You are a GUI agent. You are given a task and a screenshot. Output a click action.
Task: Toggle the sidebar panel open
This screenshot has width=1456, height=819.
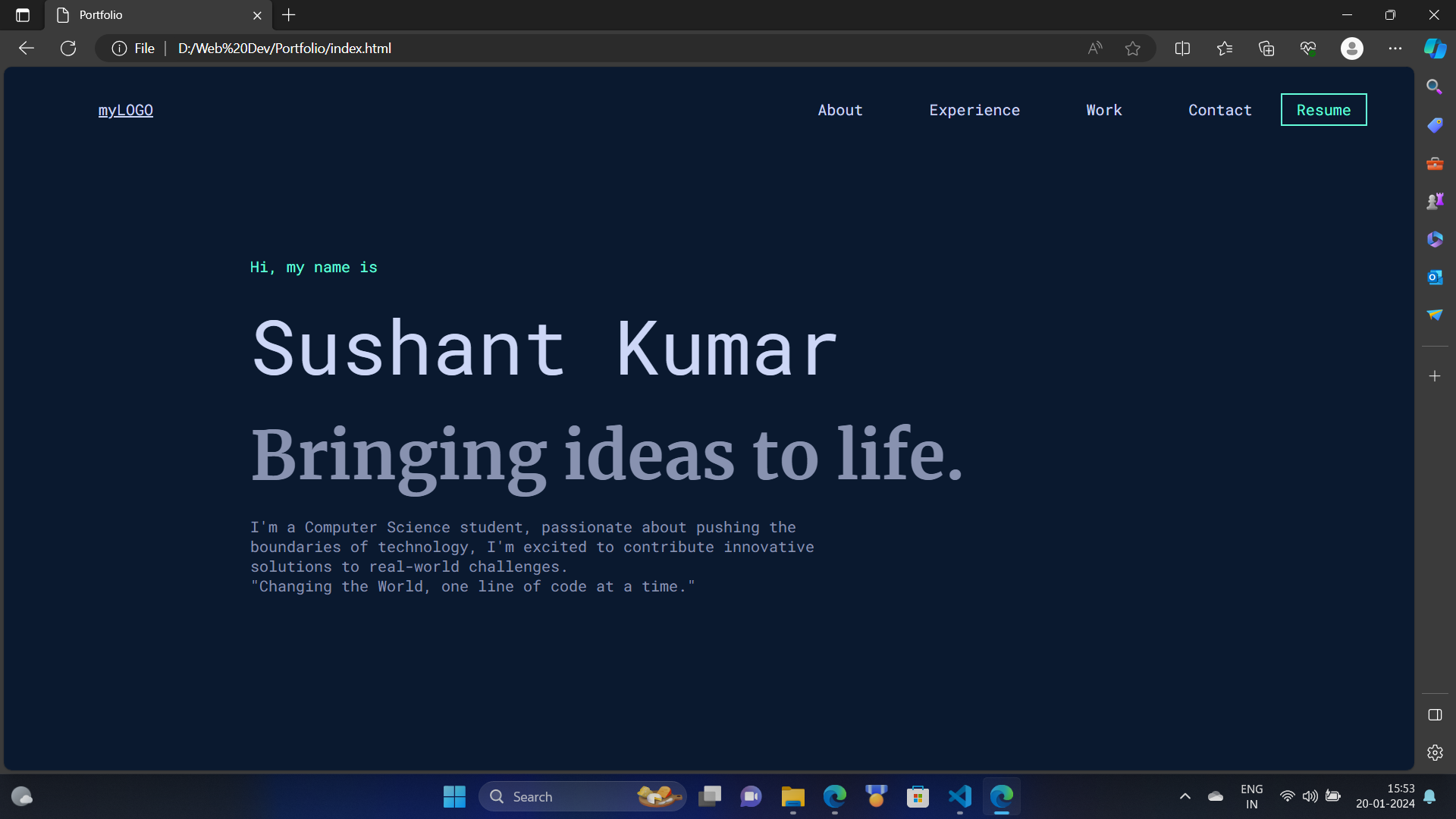(1435, 714)
